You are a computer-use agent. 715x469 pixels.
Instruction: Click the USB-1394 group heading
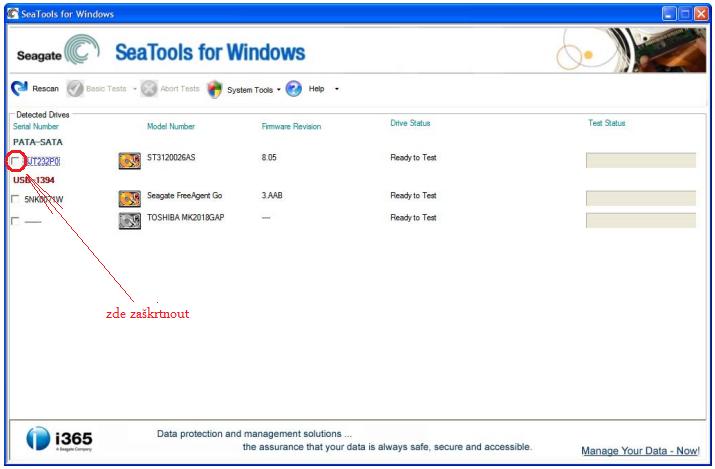(34, 180)
